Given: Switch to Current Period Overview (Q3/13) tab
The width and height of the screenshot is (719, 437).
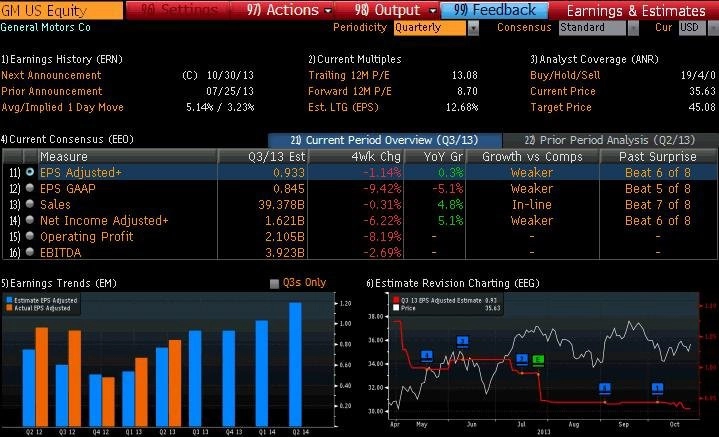Looking at the screenshot, I should point(384,140).
